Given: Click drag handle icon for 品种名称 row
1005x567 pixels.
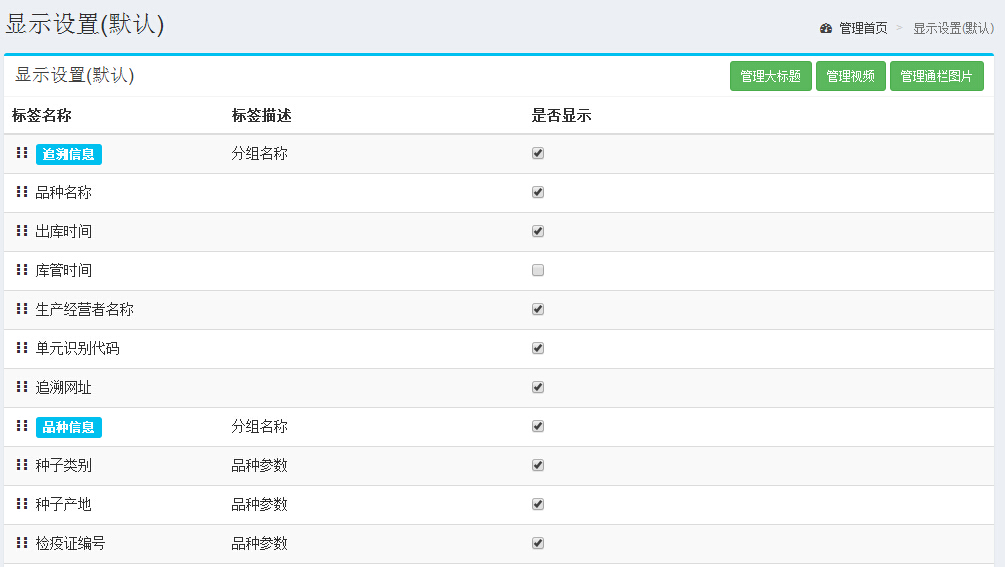Looking at the screenshot, I should click(x=22, y=192).
